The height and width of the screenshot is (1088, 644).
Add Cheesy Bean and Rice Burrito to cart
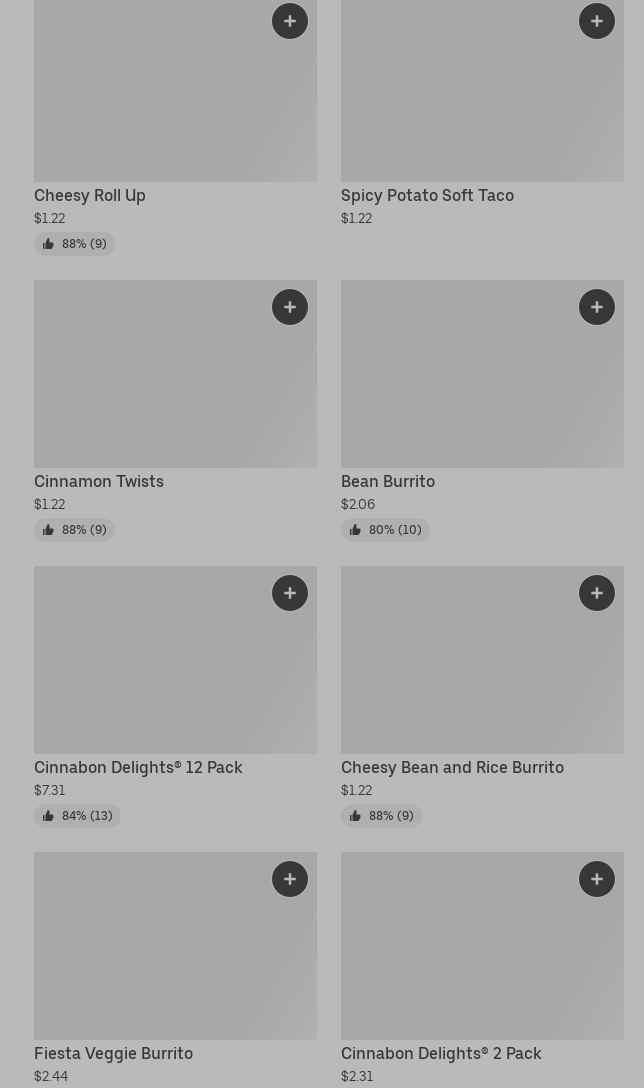point(597,593)
